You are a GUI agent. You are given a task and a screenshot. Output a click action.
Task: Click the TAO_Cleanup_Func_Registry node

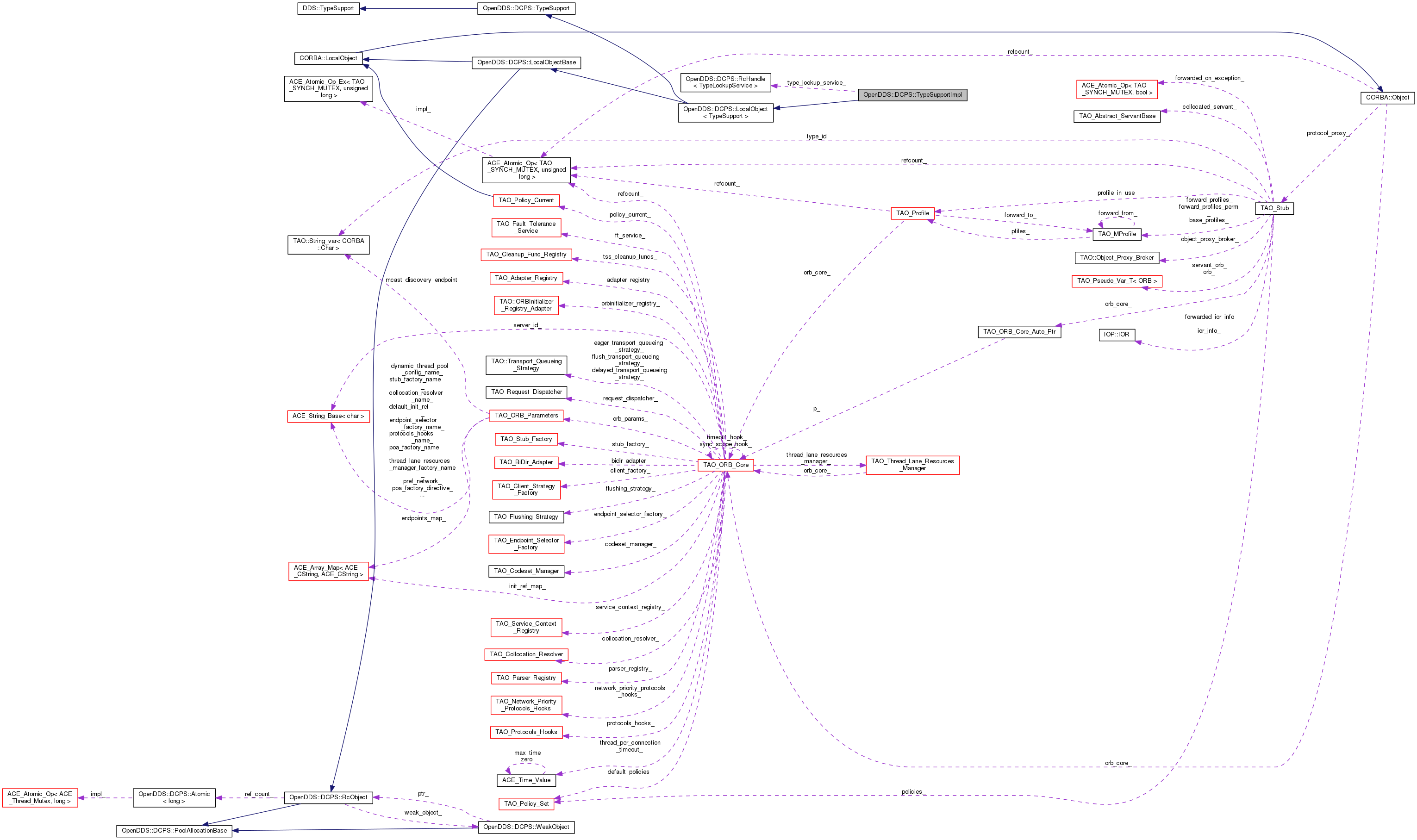point(526,255)
